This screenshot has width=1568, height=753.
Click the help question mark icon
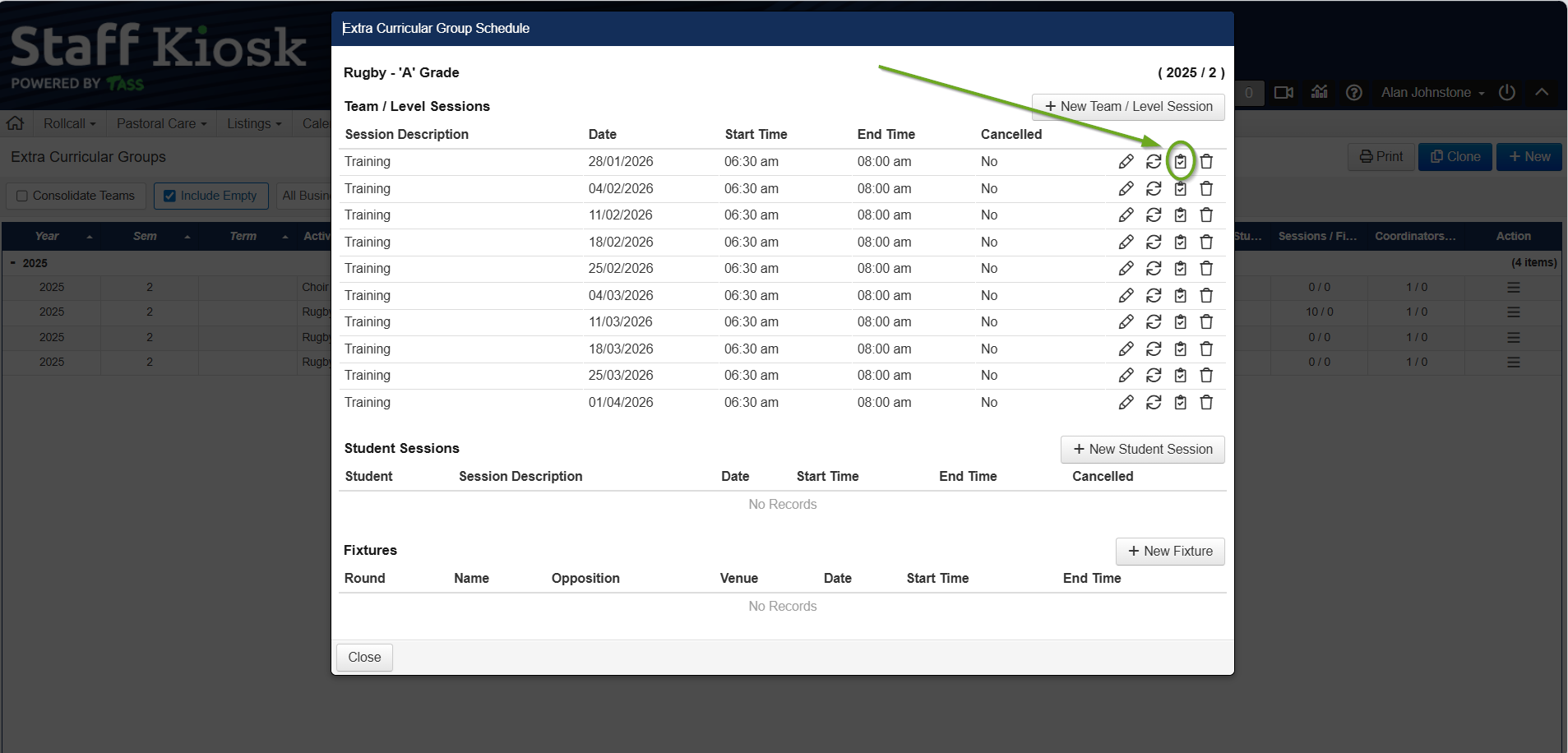[1353, 93]
